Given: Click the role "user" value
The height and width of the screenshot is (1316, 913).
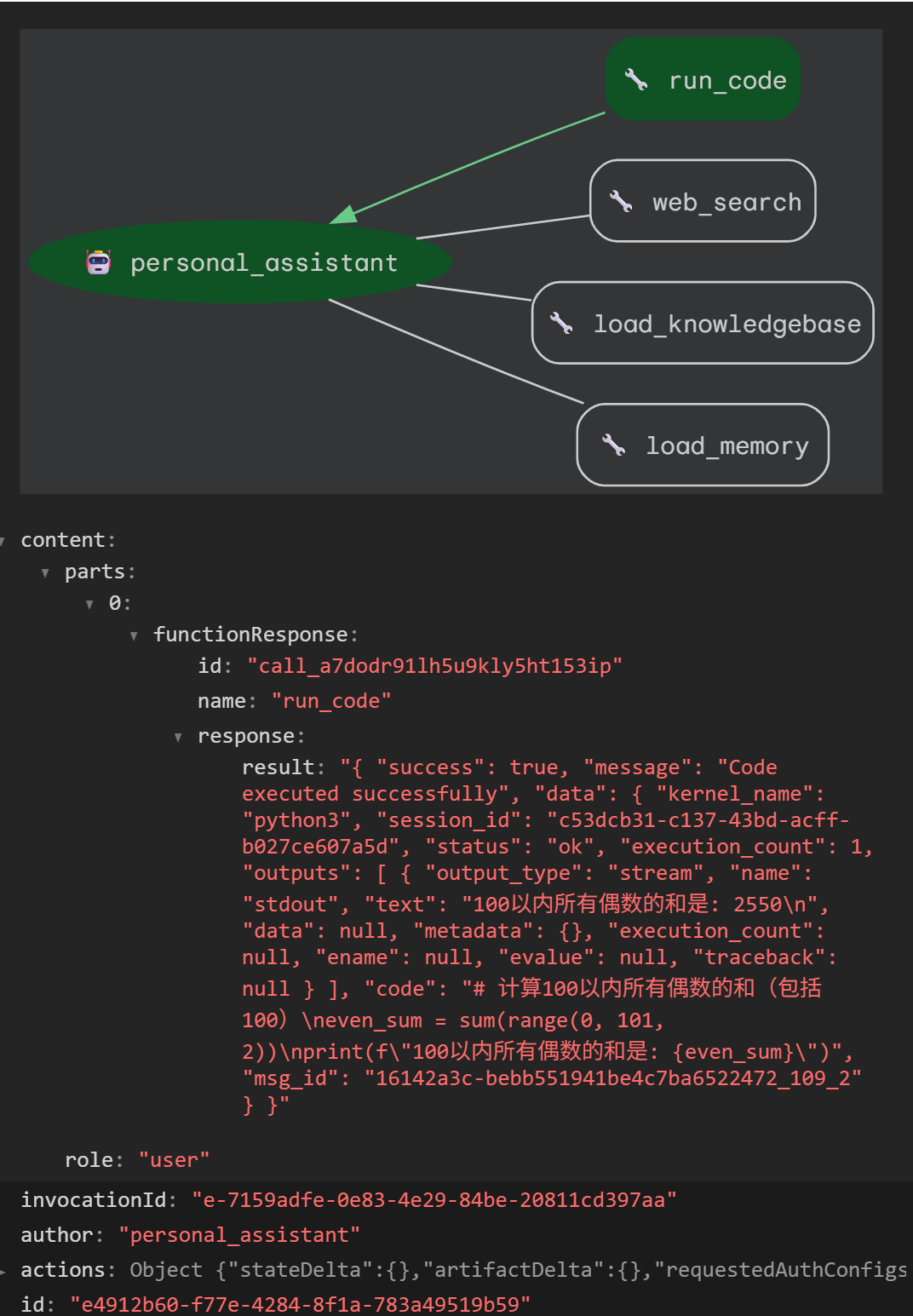Looking at the screenshot, I should pos(174,1160).
